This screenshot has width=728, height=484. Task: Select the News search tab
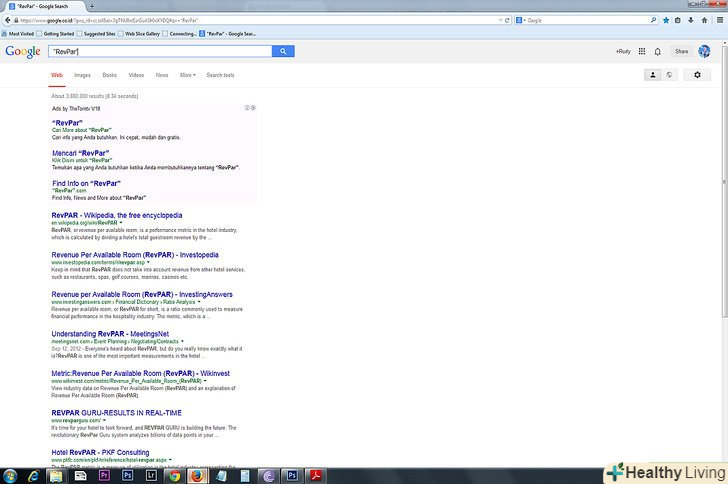(162, 75)
